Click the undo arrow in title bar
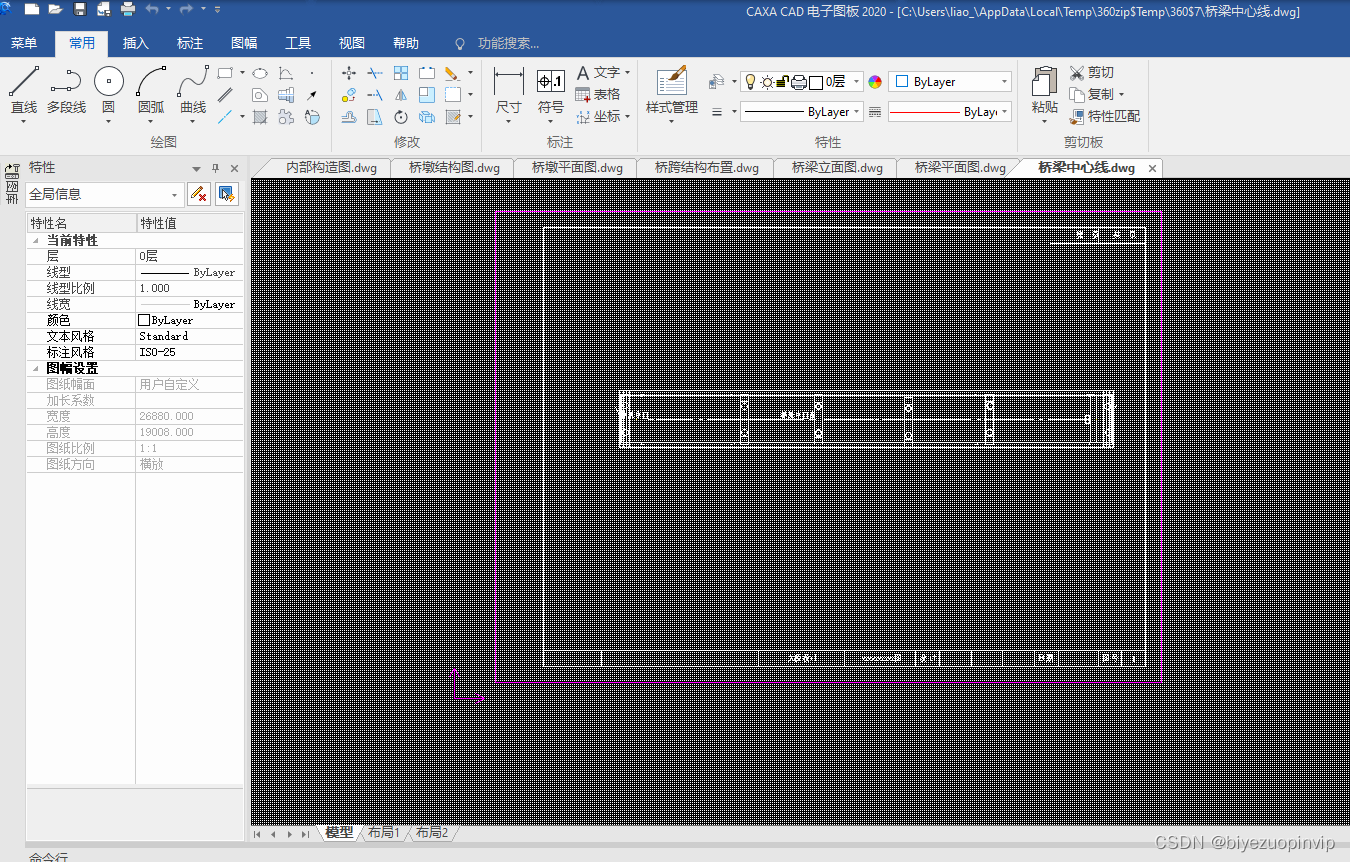 click(x=152, y=9)
